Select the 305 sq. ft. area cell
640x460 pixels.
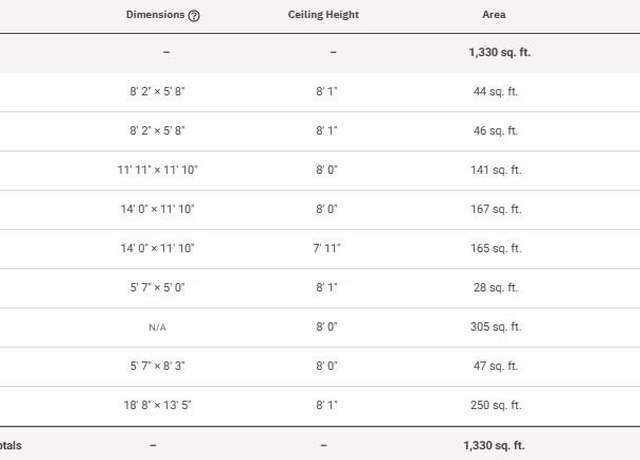[496, 327]
